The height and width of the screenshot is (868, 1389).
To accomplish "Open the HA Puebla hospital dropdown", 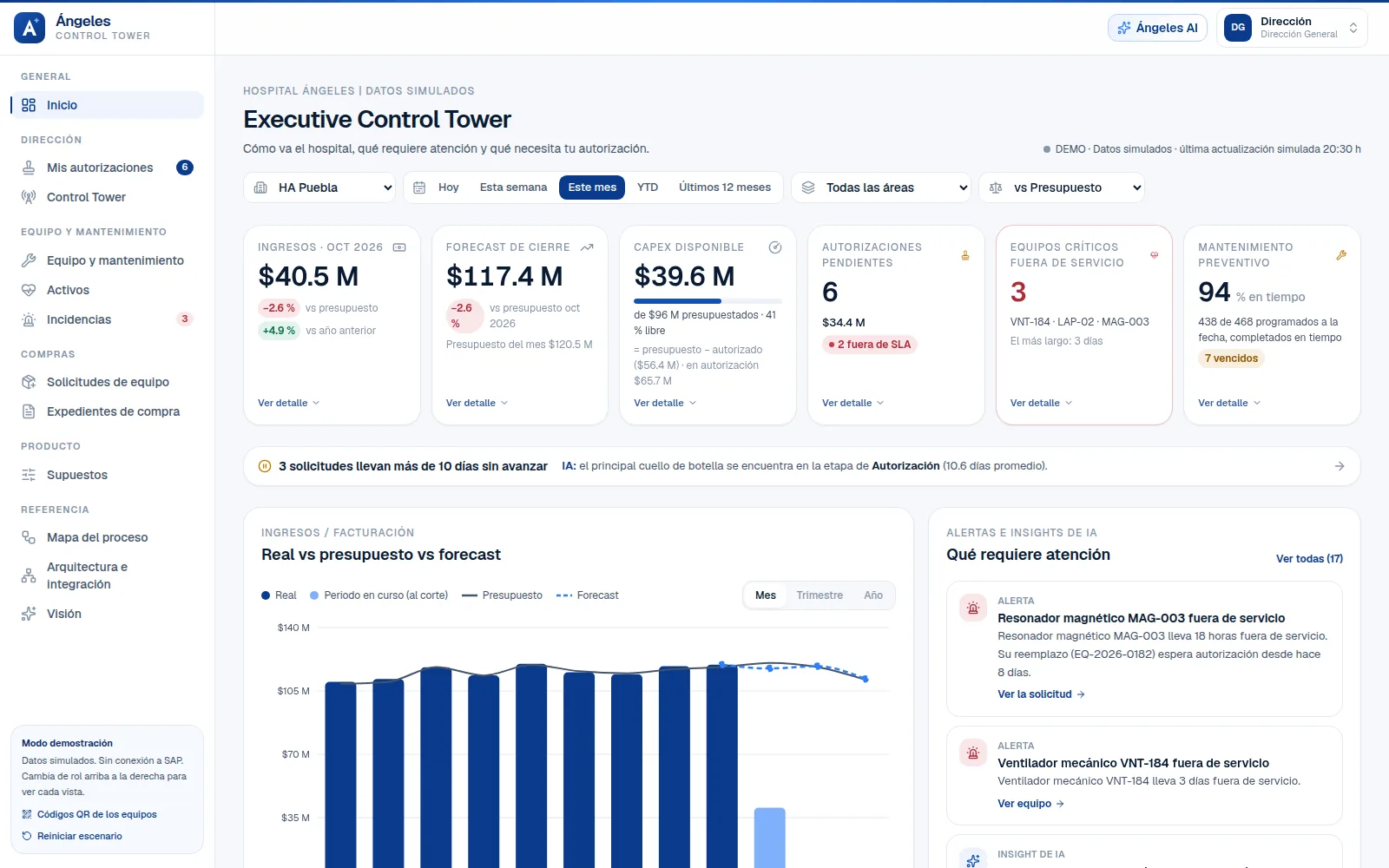I will [319, 187].
